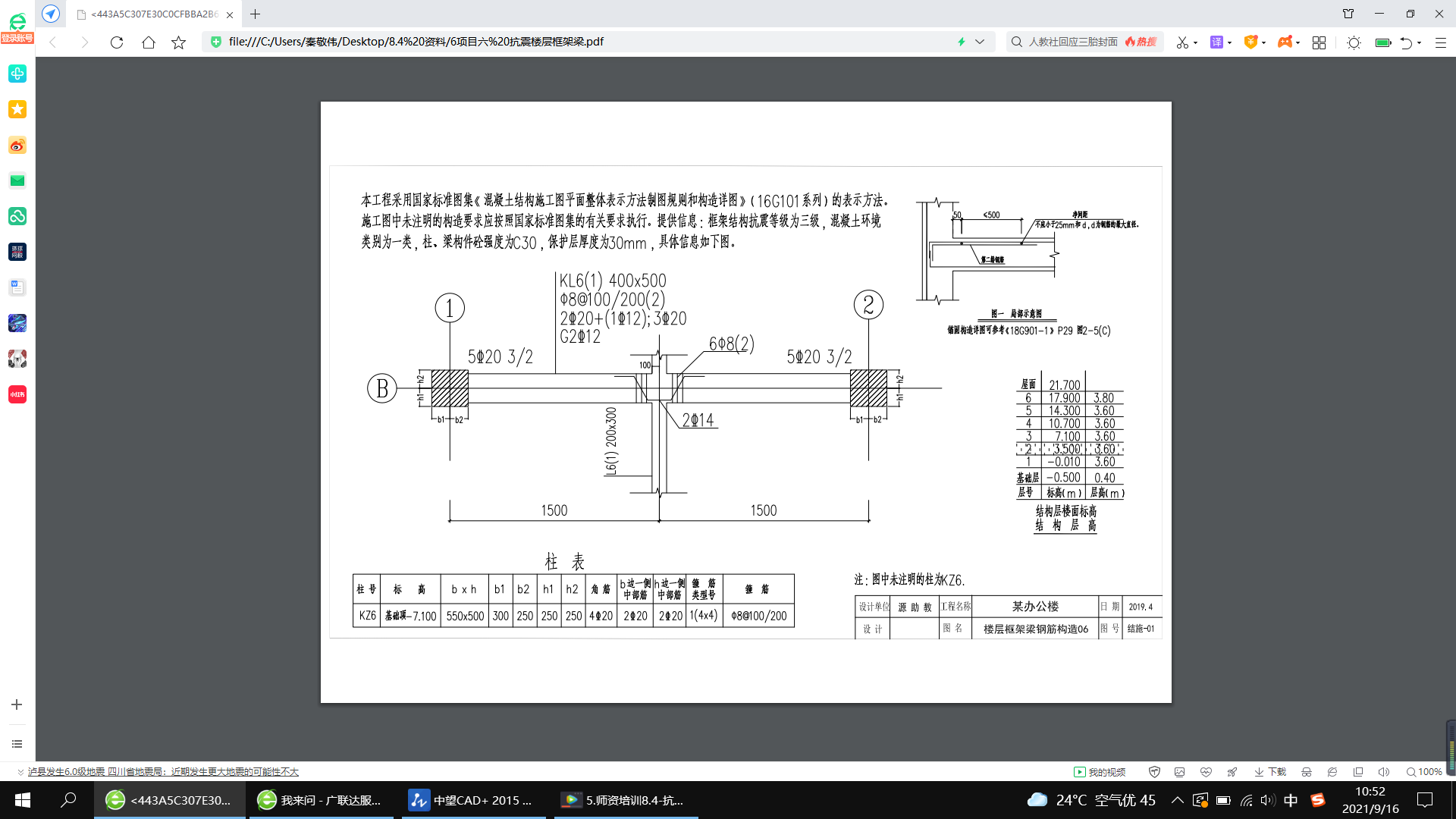This screenshot has width=1456, height=819.
Task: Click the undo closed-tab arrow icon
Action: tap(1407, 42)
